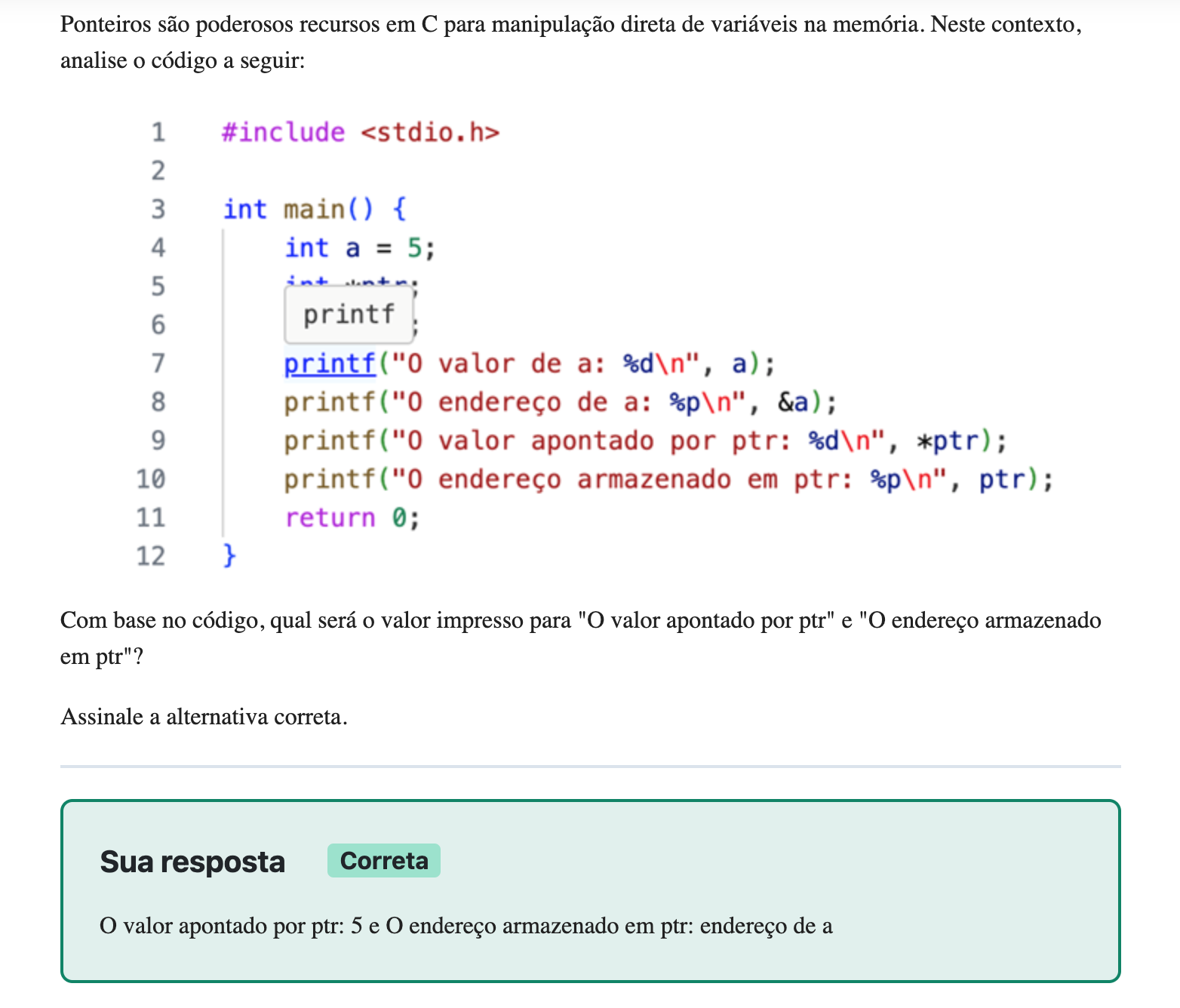Viewport: 1180px width, 1008px height.
Task: Click the printf tooltip popup
Action: 349,314
